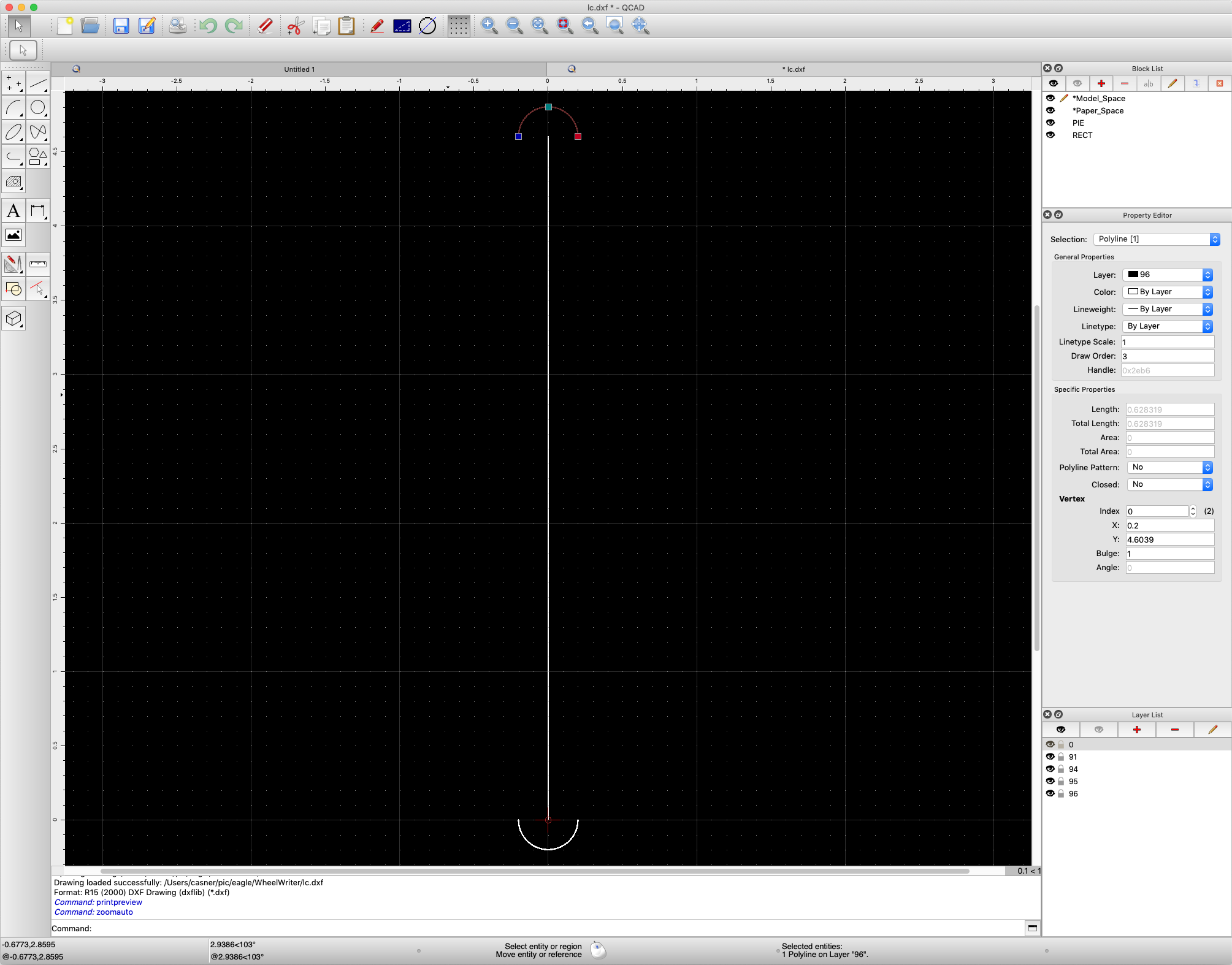Viewport: 1232px width, 965px height.
Task: Toggle visibility of layer 94
Action: tap(1050, 769)
